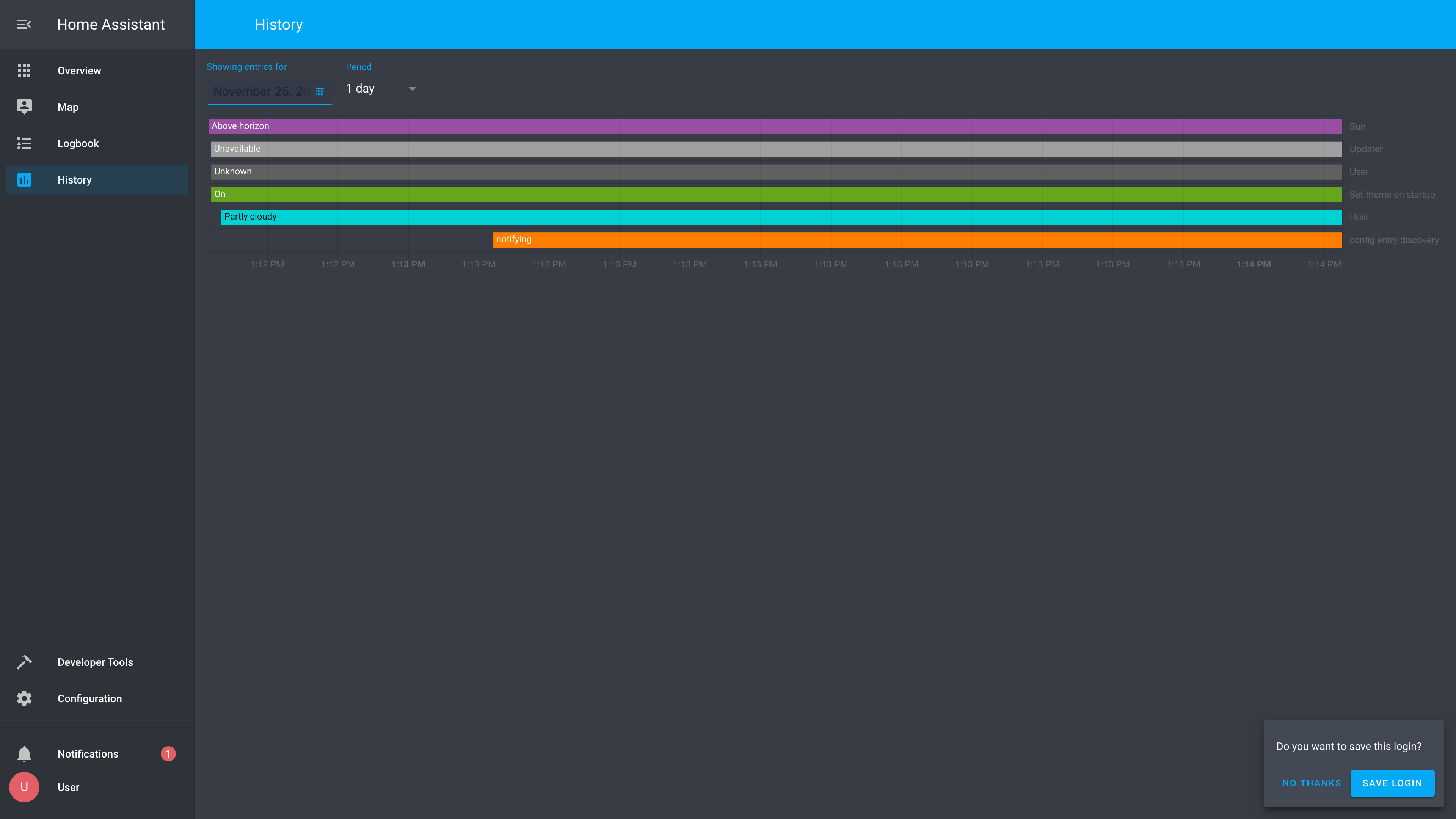This screenshot has width=1456, height=819.
Task: Click the Logbook list icon
Action: tap(24, 144)
